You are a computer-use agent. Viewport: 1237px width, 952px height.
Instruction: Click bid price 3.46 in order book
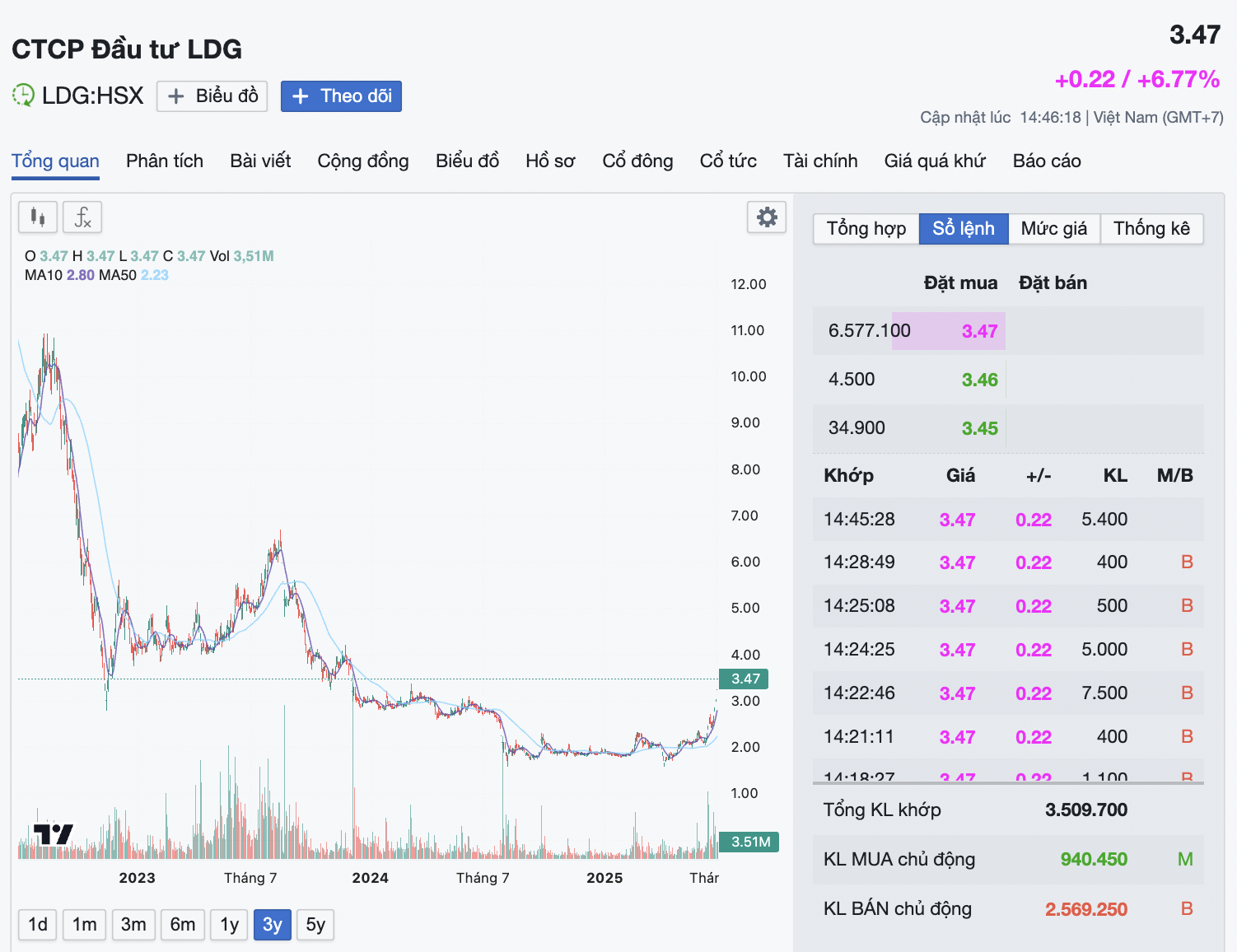coord(980,380)
